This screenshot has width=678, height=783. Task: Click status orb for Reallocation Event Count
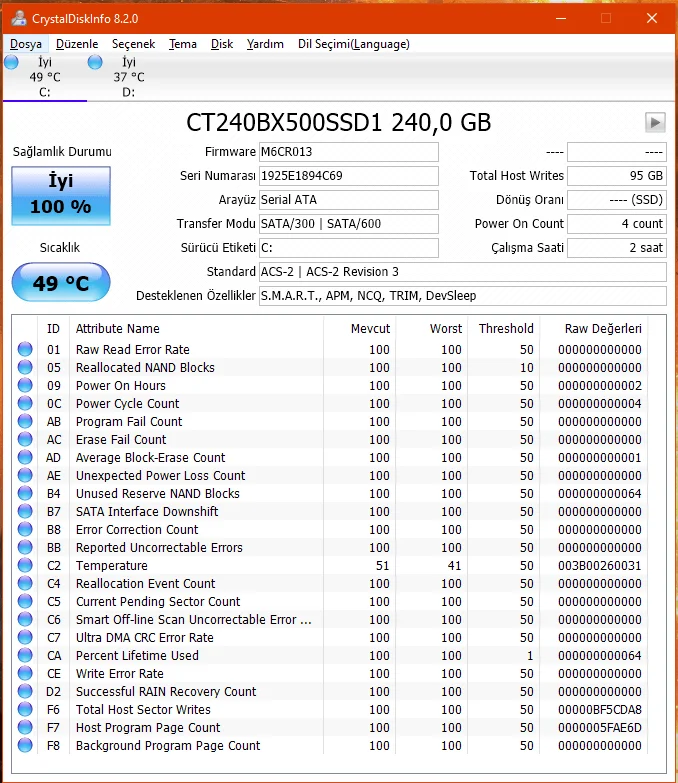[25, 583]
